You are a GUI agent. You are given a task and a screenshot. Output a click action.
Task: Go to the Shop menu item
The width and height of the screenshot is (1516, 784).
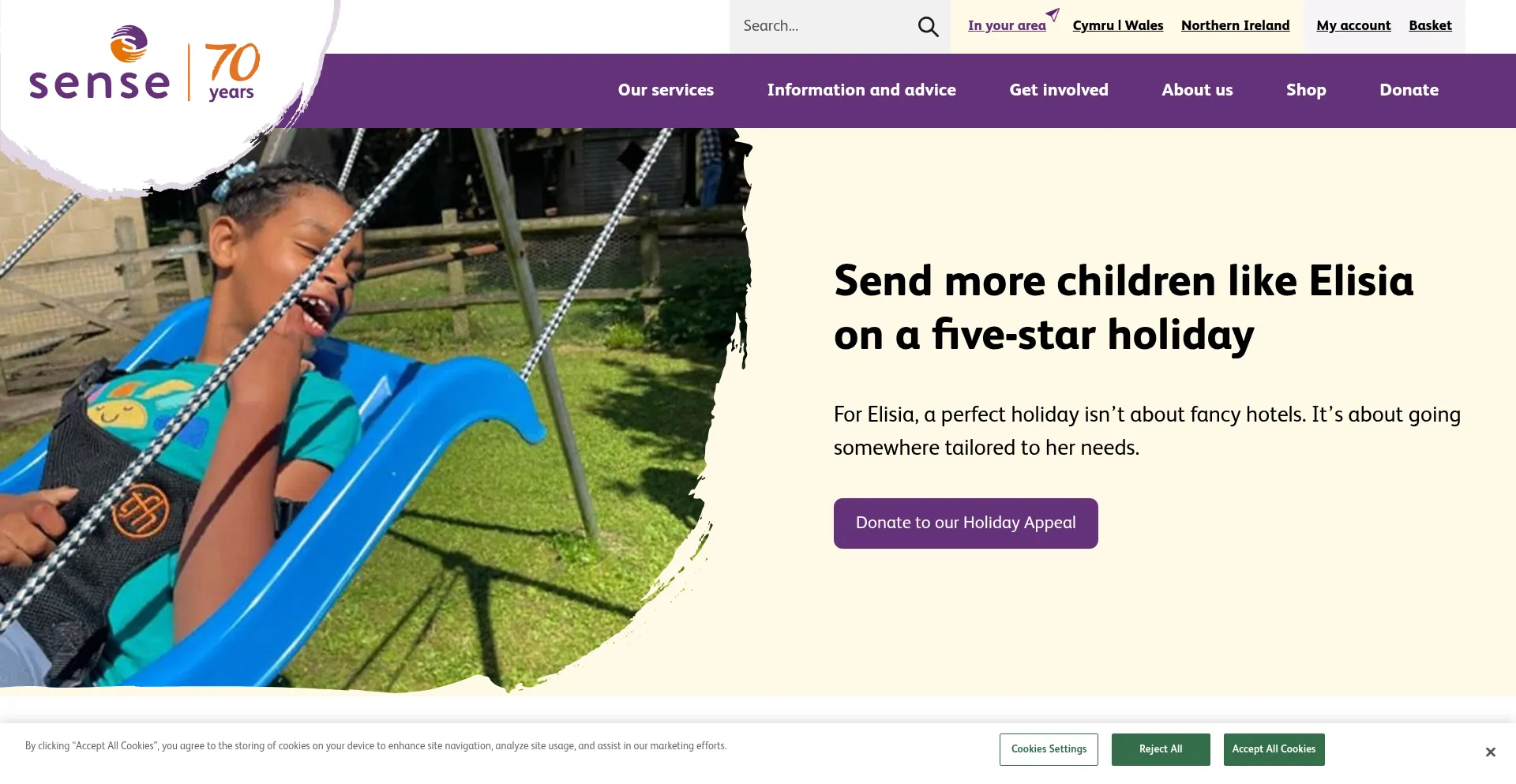click(x=1306, y=90)
